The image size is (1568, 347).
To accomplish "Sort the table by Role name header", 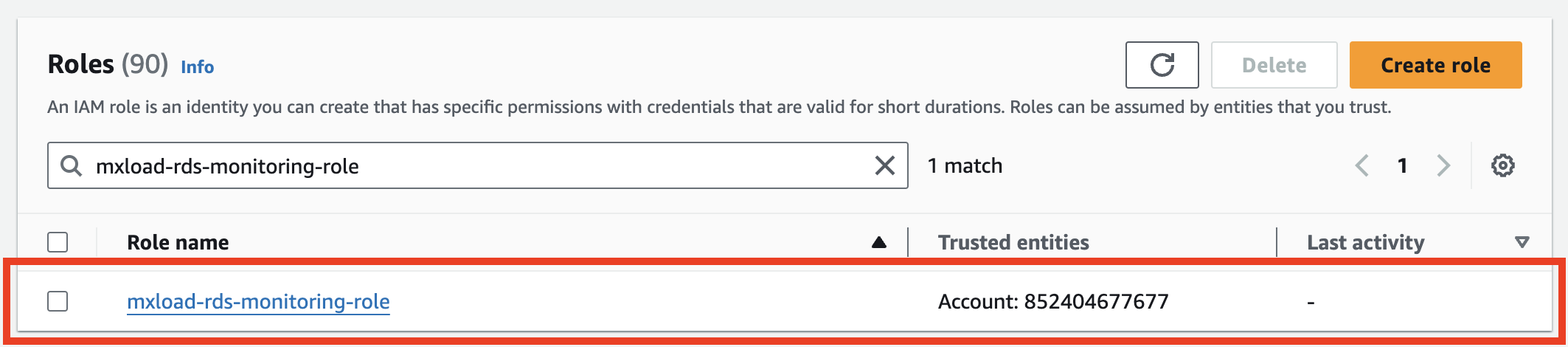I will 178,242.
